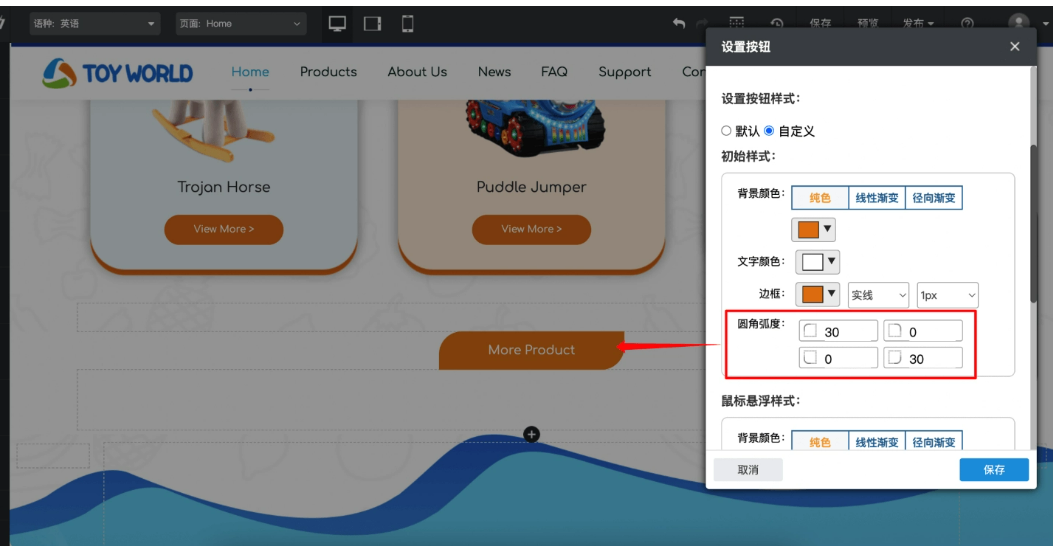
Task: Close the 设置按钮 dialog
Action: point(1015,47)
